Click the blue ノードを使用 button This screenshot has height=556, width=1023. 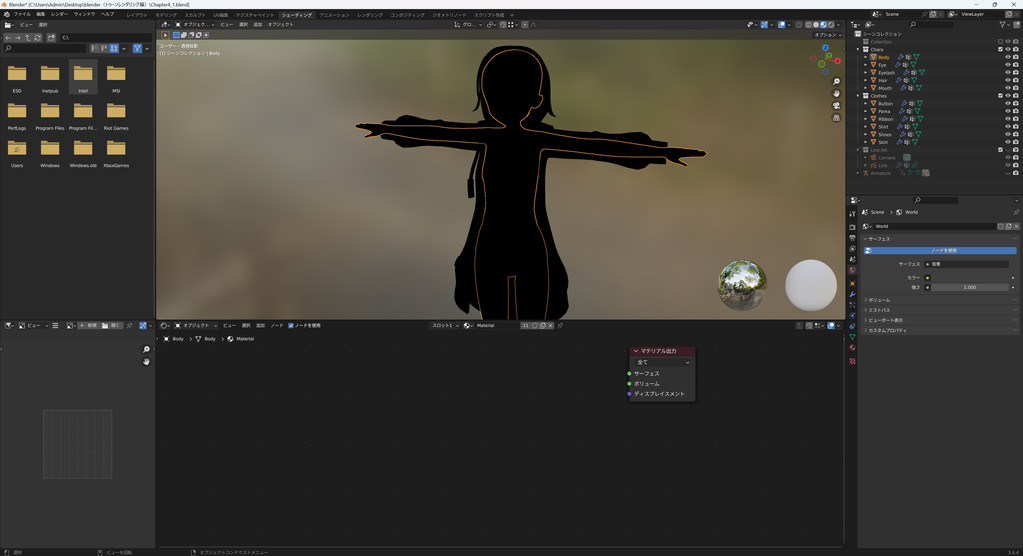(x=941, y=250)
